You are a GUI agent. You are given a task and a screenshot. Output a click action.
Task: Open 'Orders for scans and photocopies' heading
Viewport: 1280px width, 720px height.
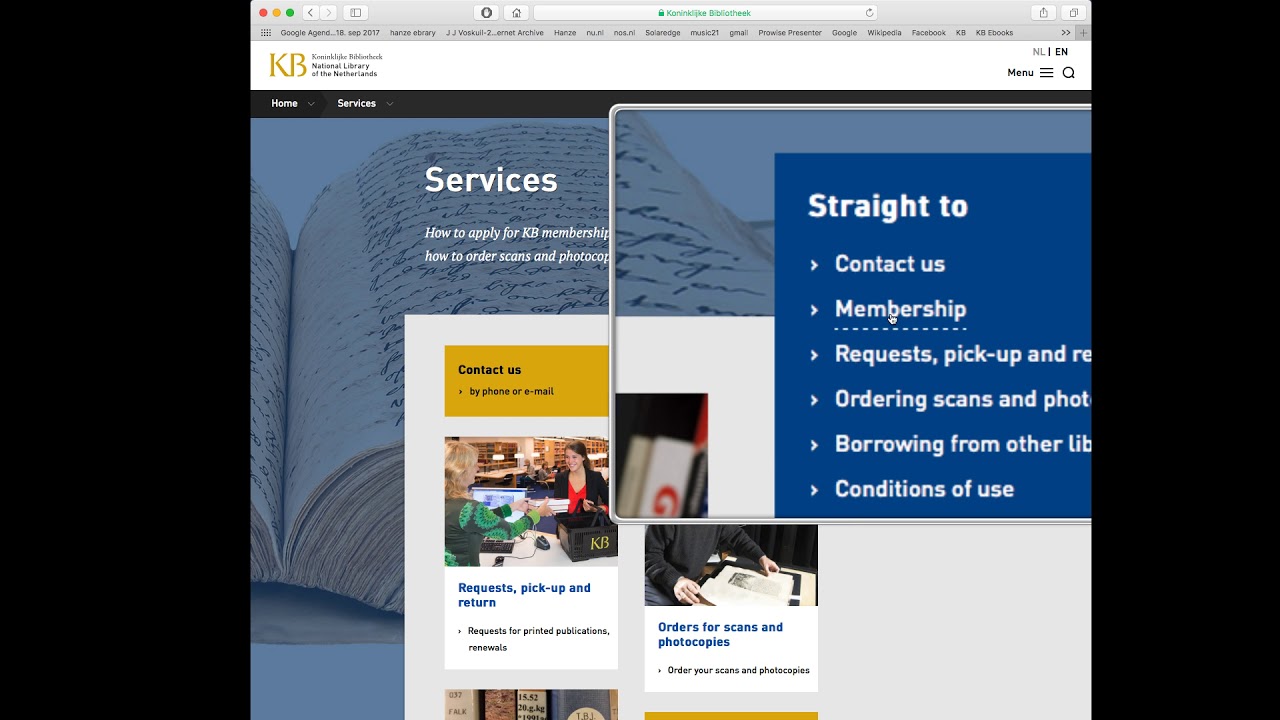coord(720,635)
